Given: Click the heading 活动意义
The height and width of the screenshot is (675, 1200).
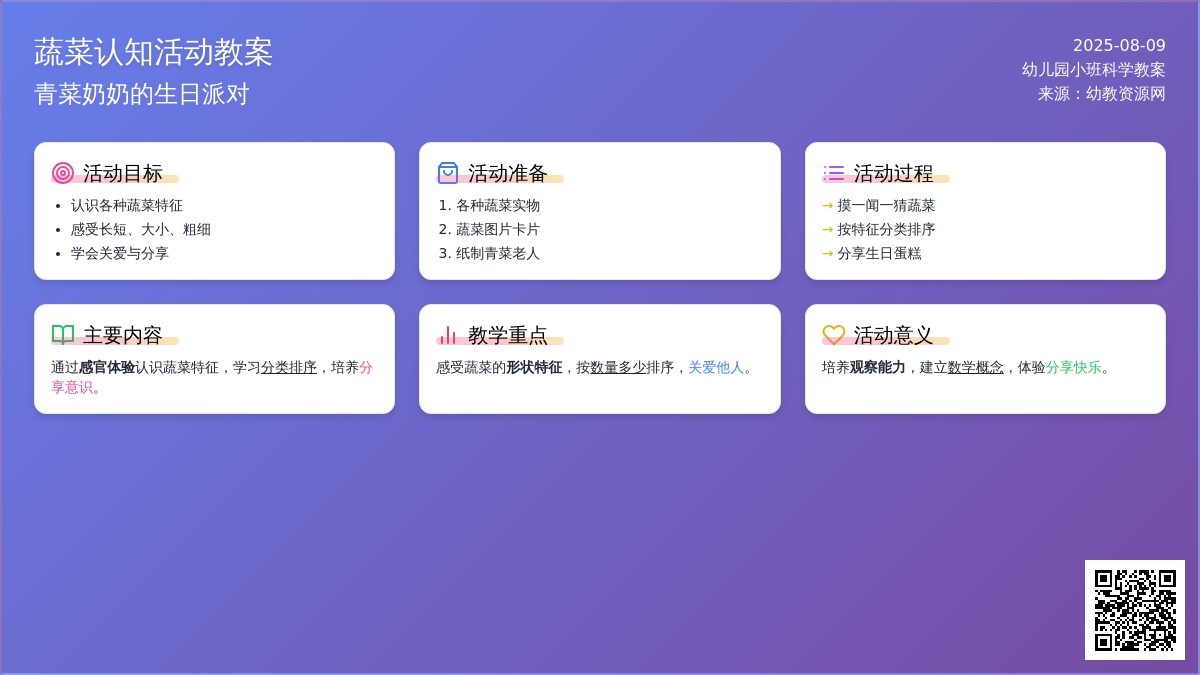Looking at the screenshot, I should click(894, 335).
